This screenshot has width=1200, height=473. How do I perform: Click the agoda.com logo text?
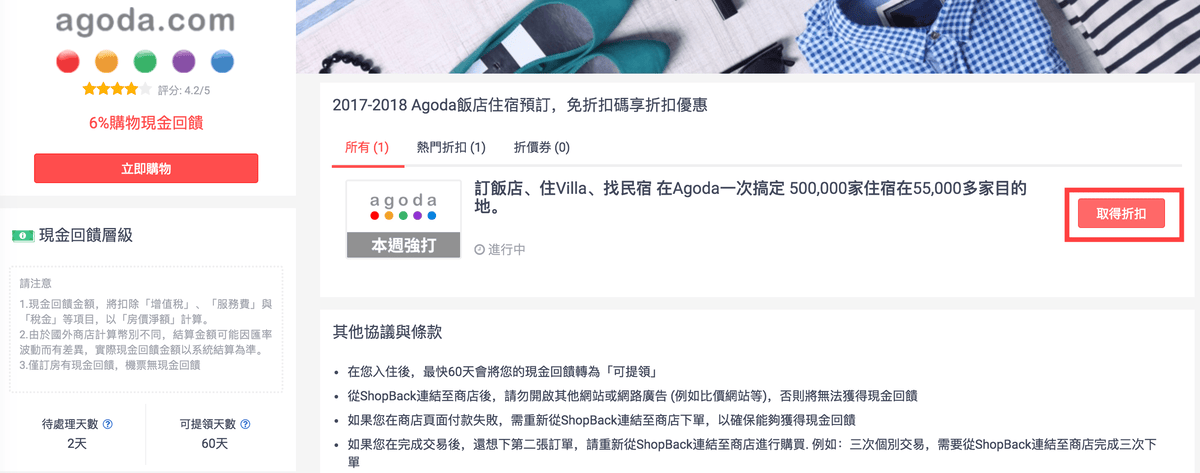[146, 21]
